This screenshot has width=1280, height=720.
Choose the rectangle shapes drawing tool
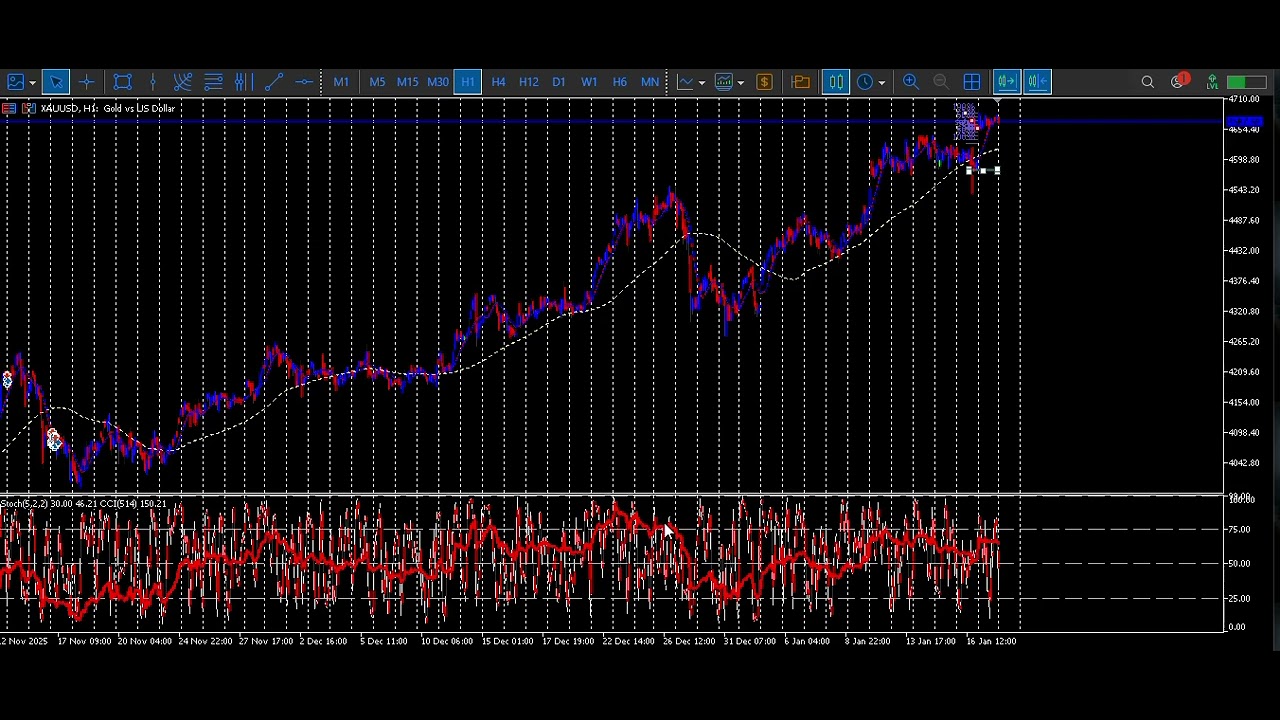point(123,82)
